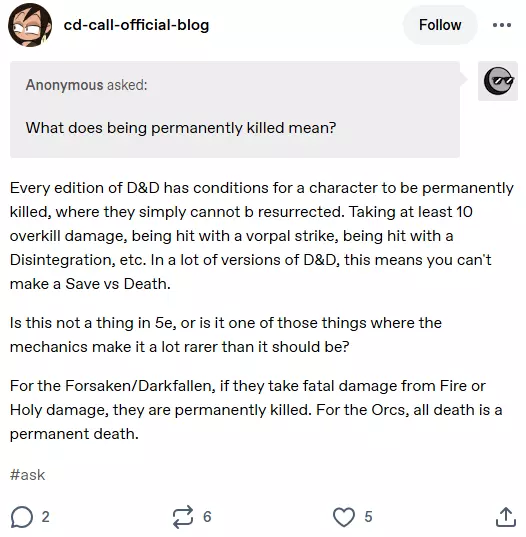Click the anonymous asker sunglasses avatar
The height and width of the screenshot is (537, 526).
498,81
